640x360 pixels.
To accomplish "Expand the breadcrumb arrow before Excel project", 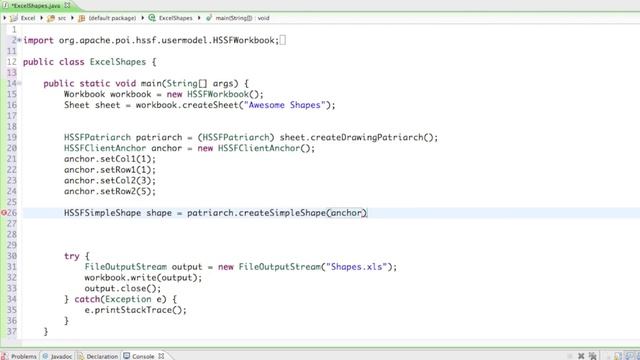I will click(4, 18).
